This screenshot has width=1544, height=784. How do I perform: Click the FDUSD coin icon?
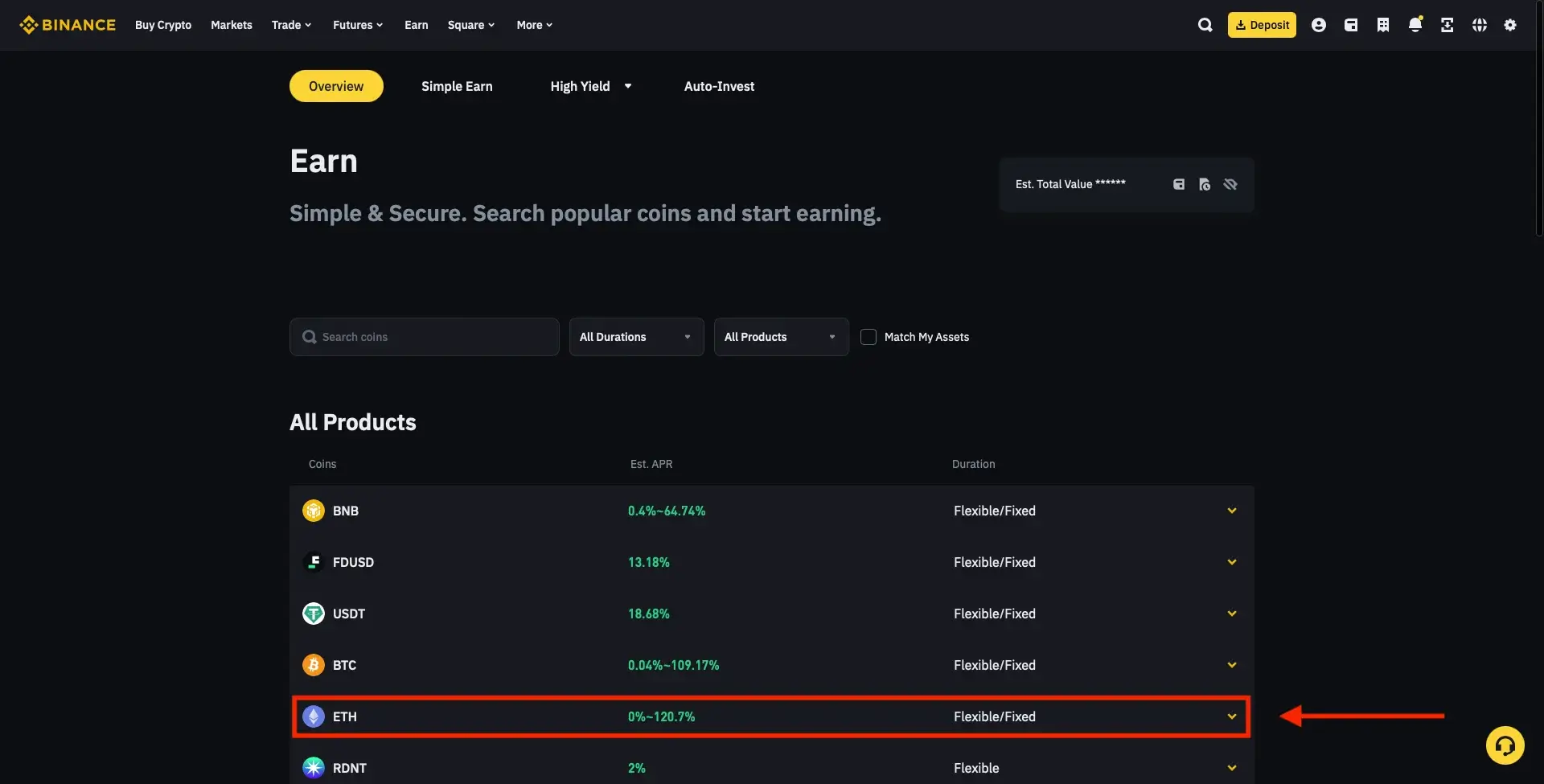click(314, 562)
